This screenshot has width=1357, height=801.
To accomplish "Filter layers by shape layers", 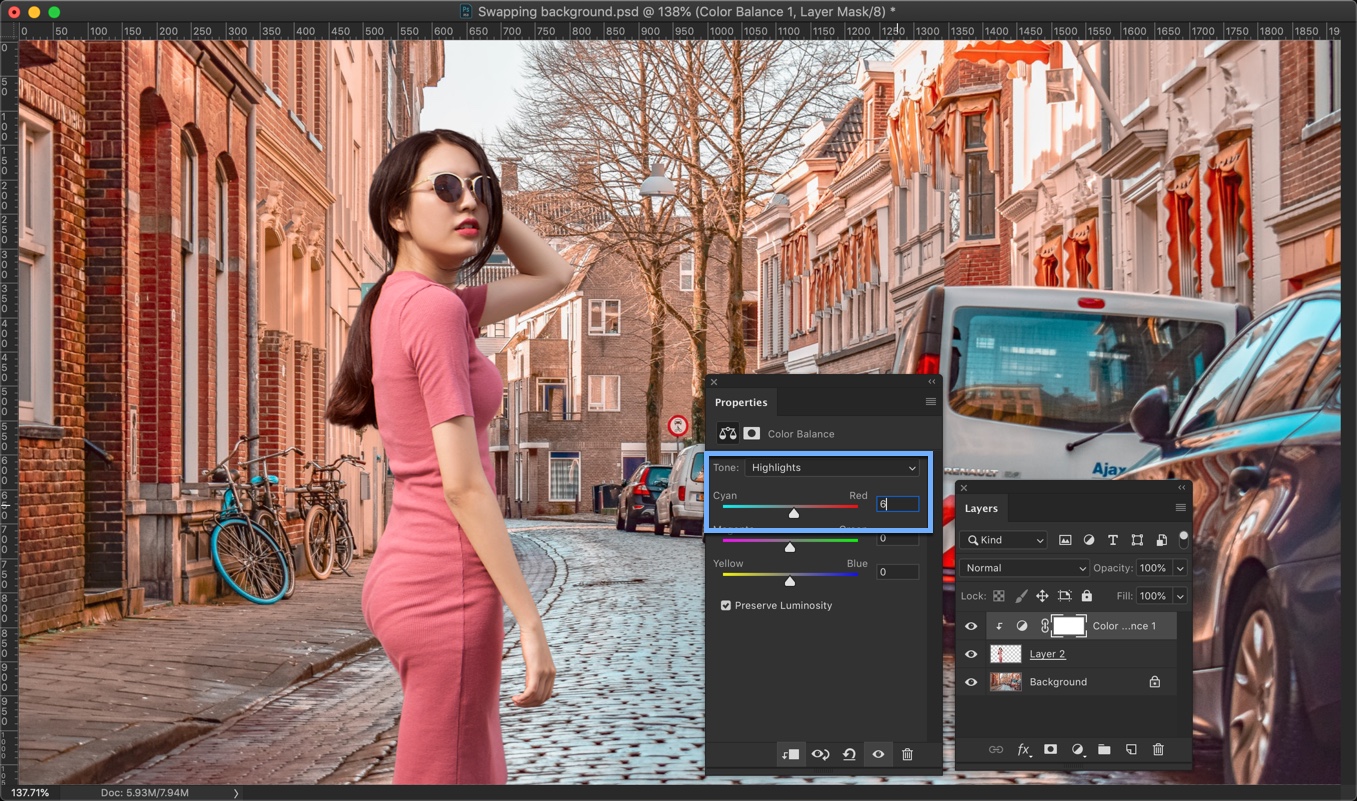I will click(x=1137, y=540).
